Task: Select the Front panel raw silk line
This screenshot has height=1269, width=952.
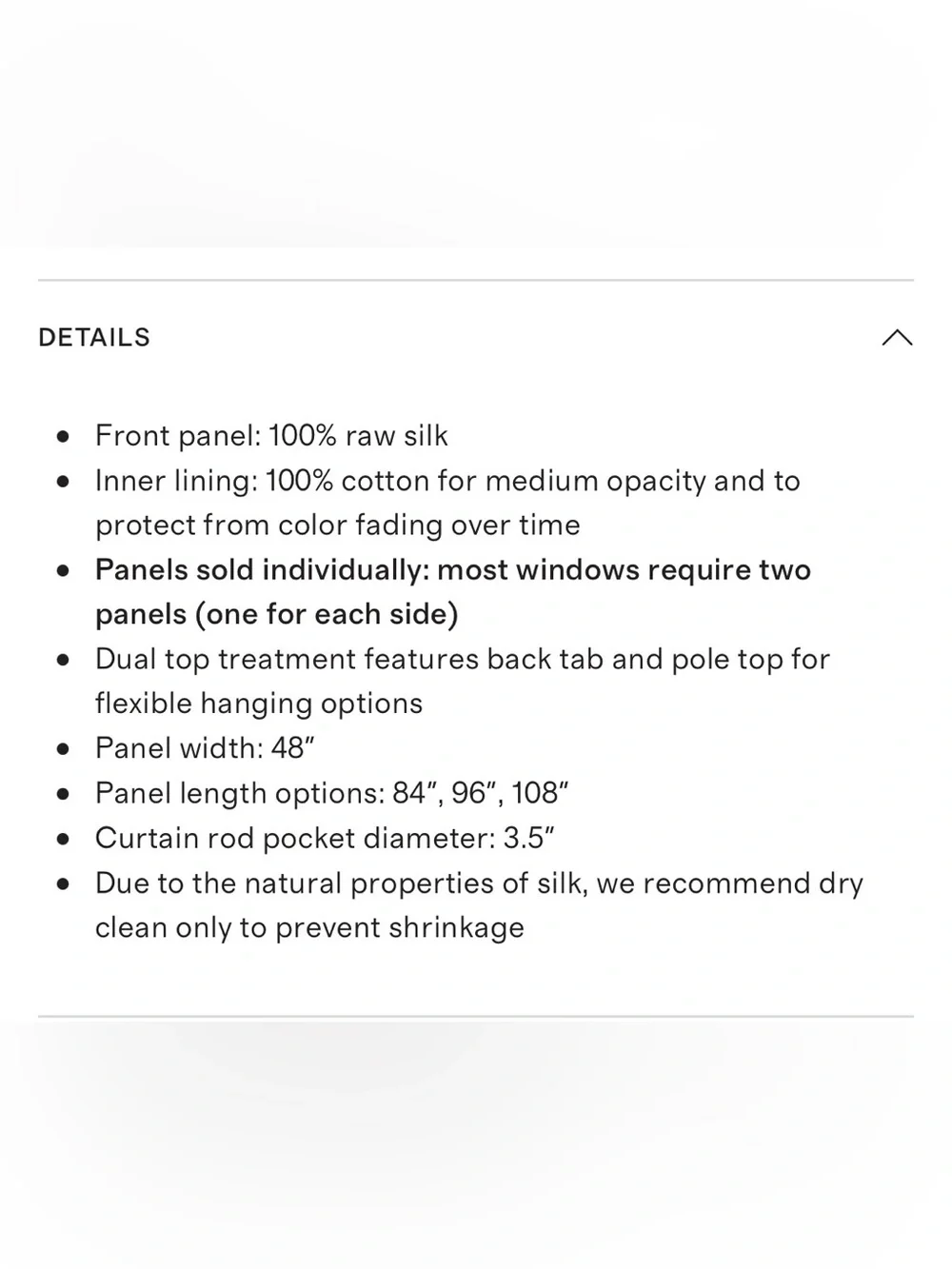Action: coord(271,436)
